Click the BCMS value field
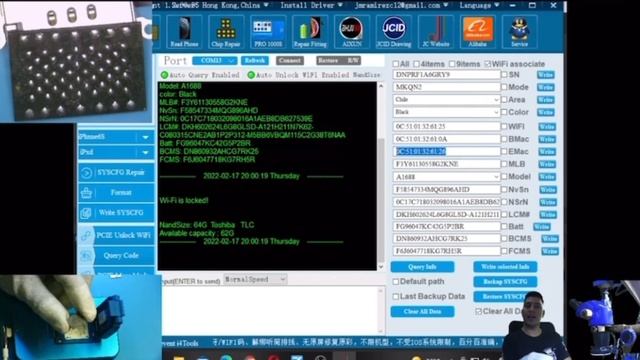The image size is (640, 360). [x=447, y=238]
